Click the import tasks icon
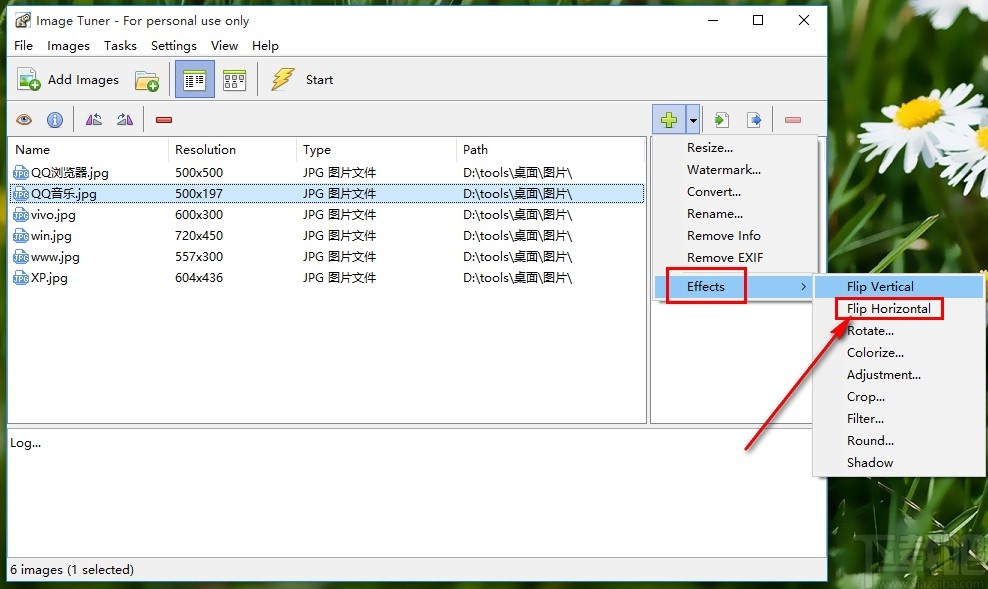Image resolution: width=988 pixels, height=589 pixels. pyautogui.click(x=722, y=120)
